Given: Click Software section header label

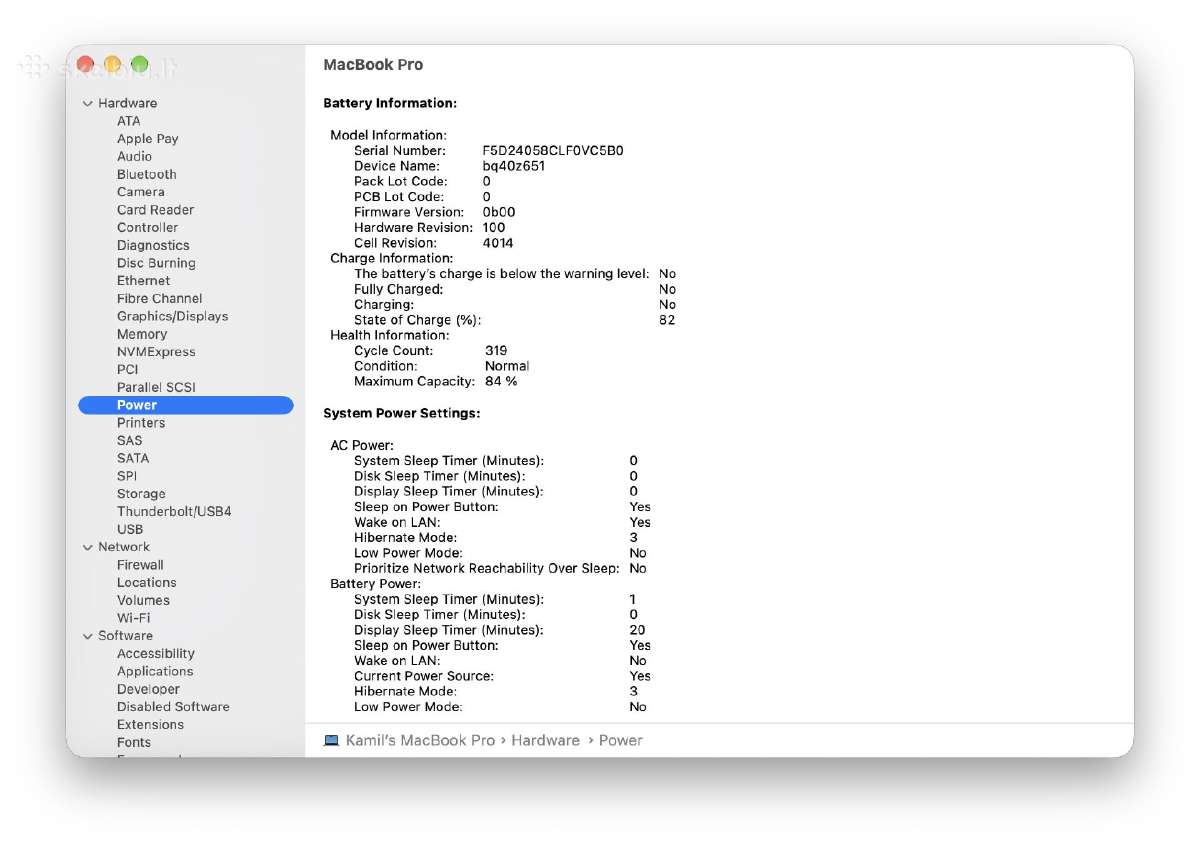Looking at the screenshot, I should click(125, 636).
